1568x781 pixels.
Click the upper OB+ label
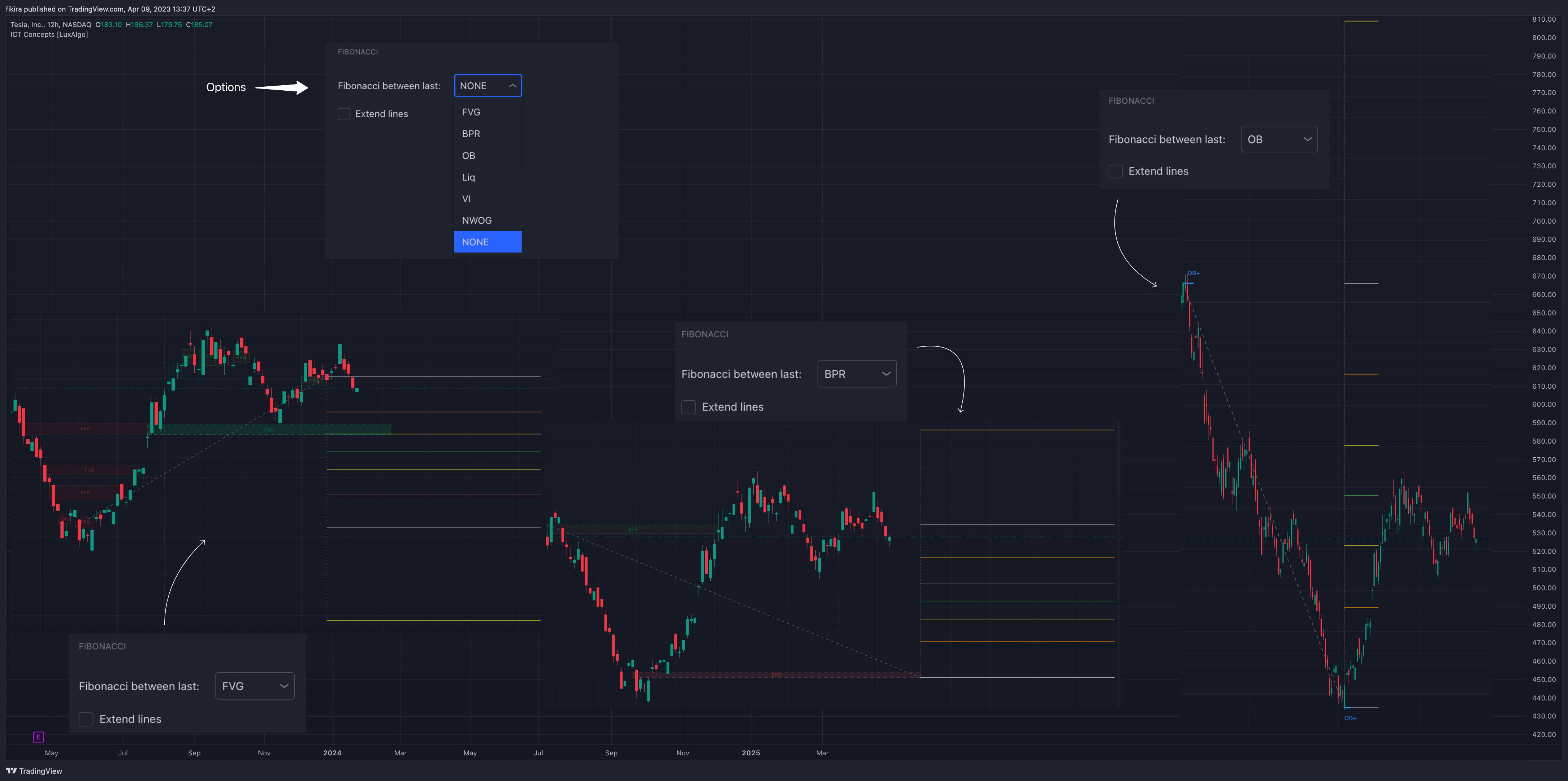tap(1193, 273)
